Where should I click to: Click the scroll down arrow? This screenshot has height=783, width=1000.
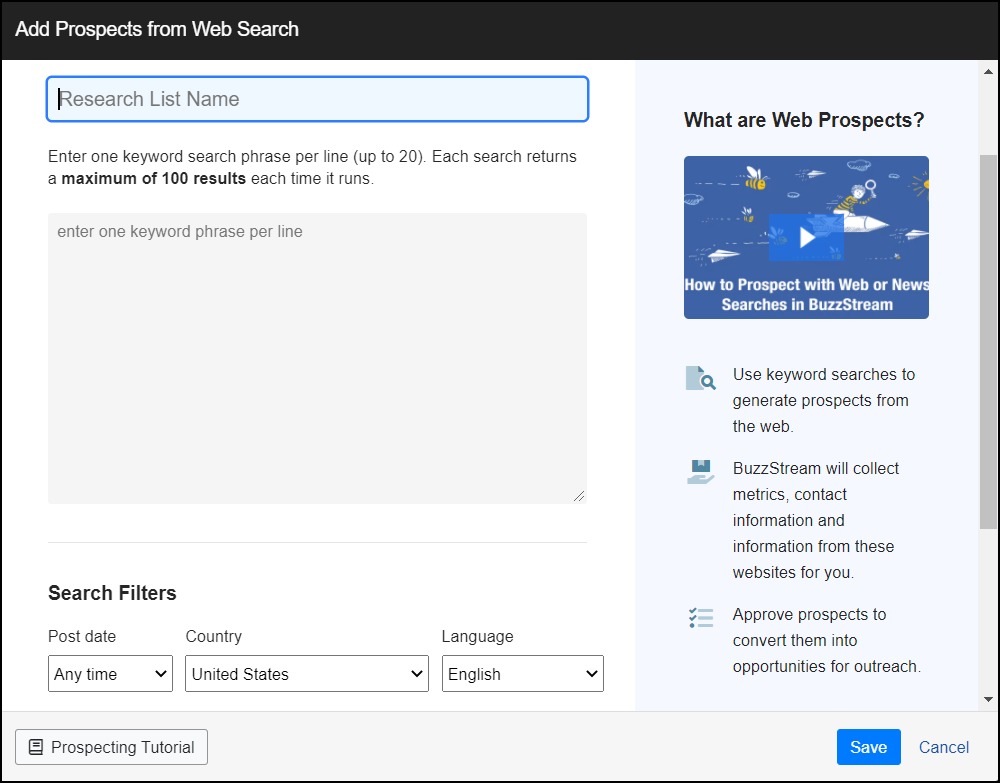[989, 699]
